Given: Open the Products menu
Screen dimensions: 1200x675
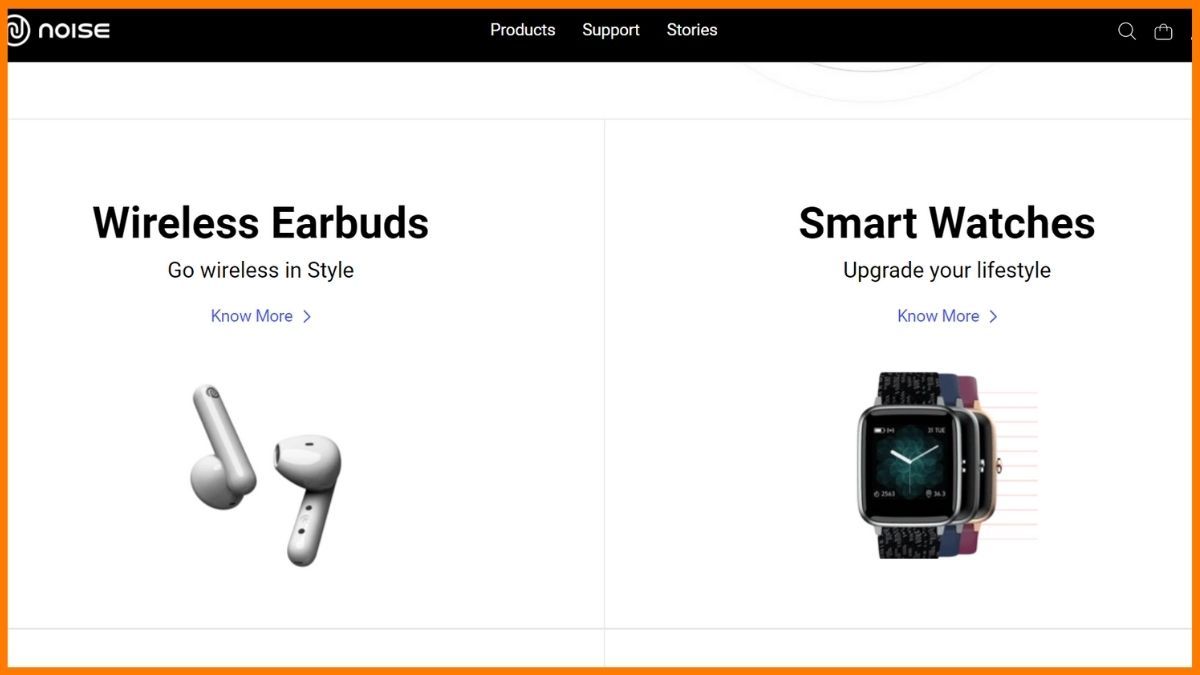Looking at the screenshot, I should pos(522,30).
